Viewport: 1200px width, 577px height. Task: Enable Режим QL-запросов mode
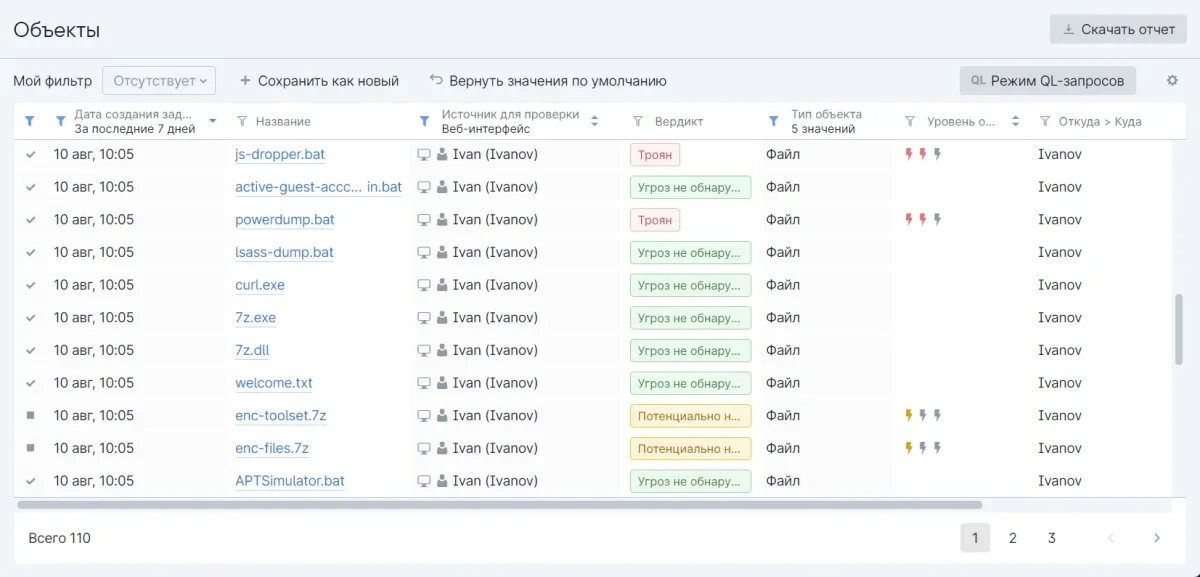point(1046,81)
